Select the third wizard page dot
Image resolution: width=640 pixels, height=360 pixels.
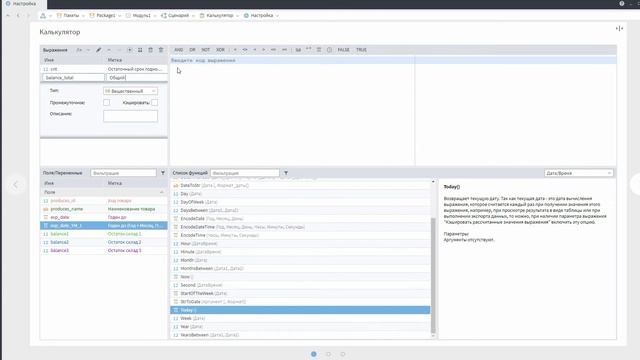tap(343, 354)
